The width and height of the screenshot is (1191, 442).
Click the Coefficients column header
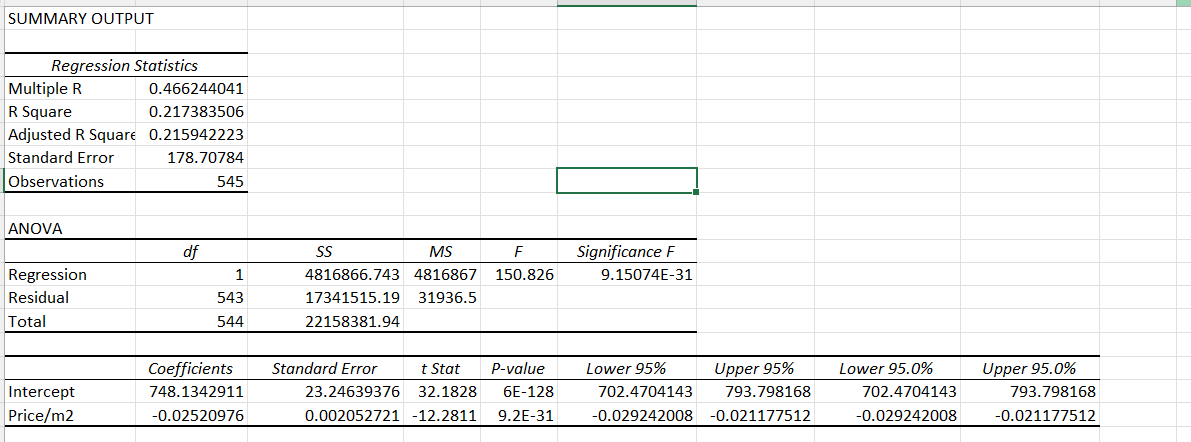[x=190, y=369]
